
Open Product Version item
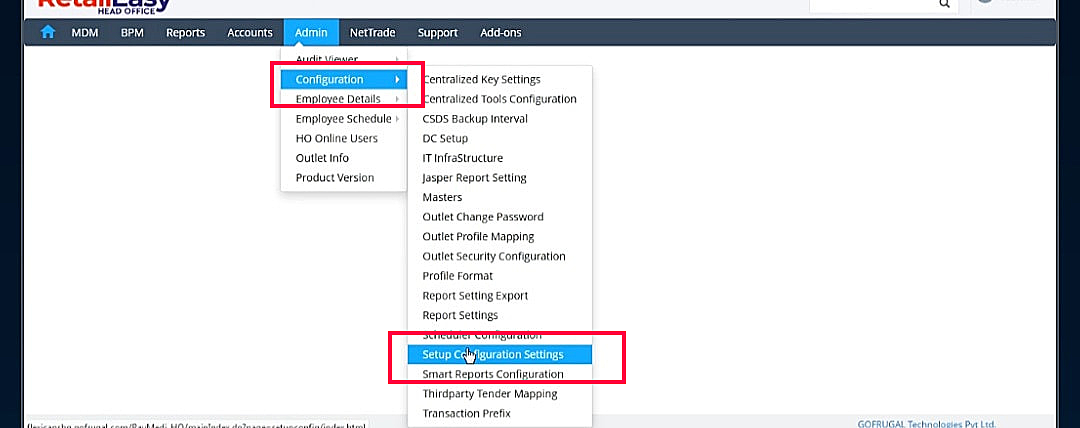tap(335, 178)
